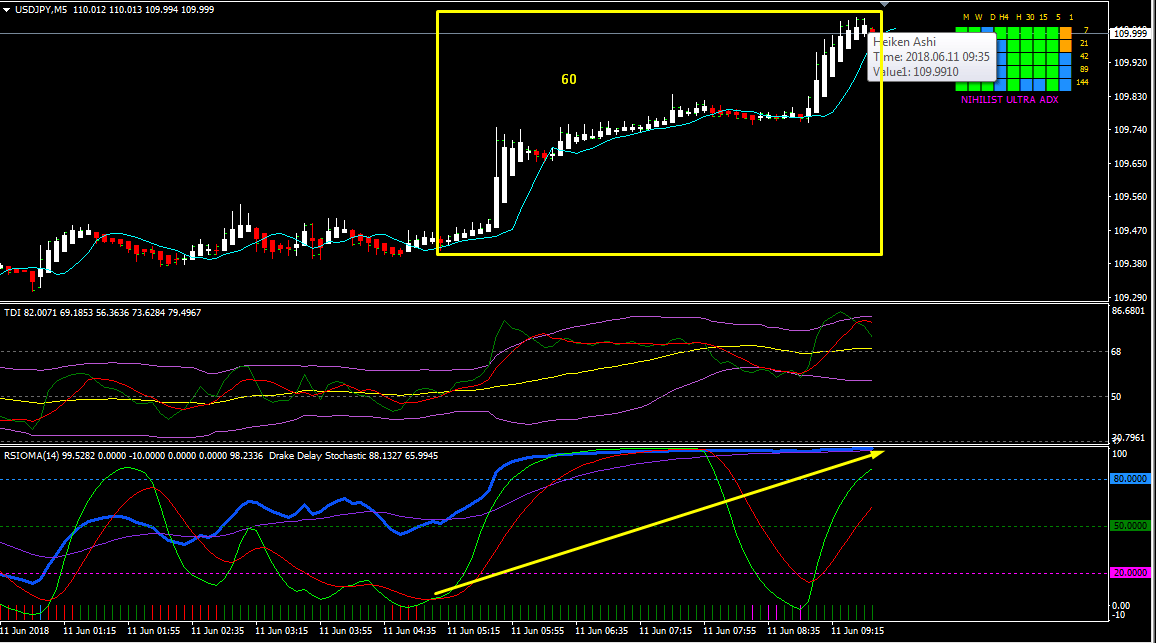Click the 100 value on stochastic scale

(x=1119, y=453)
